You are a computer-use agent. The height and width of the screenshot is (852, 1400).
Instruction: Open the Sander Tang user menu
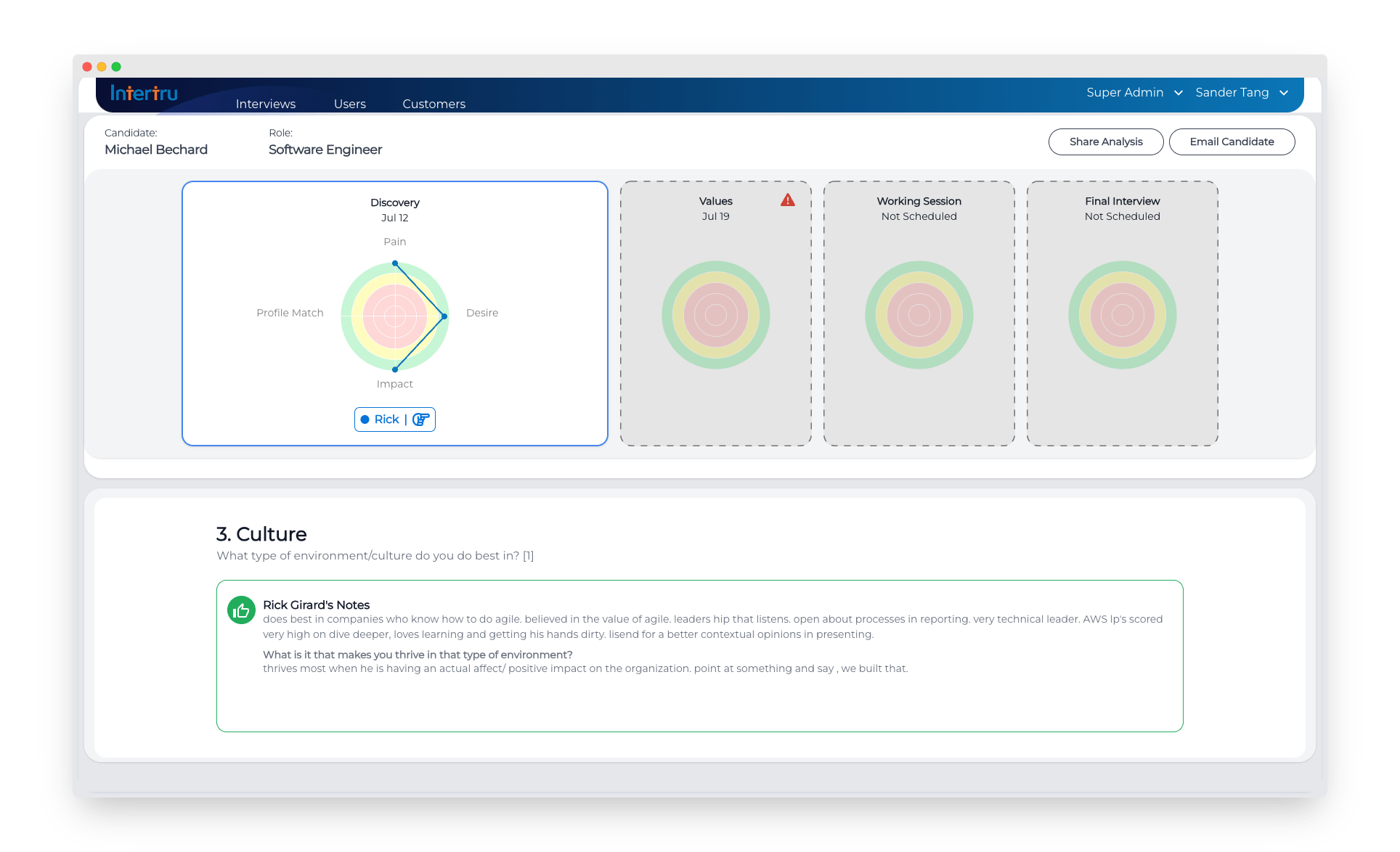(1232, 93)
